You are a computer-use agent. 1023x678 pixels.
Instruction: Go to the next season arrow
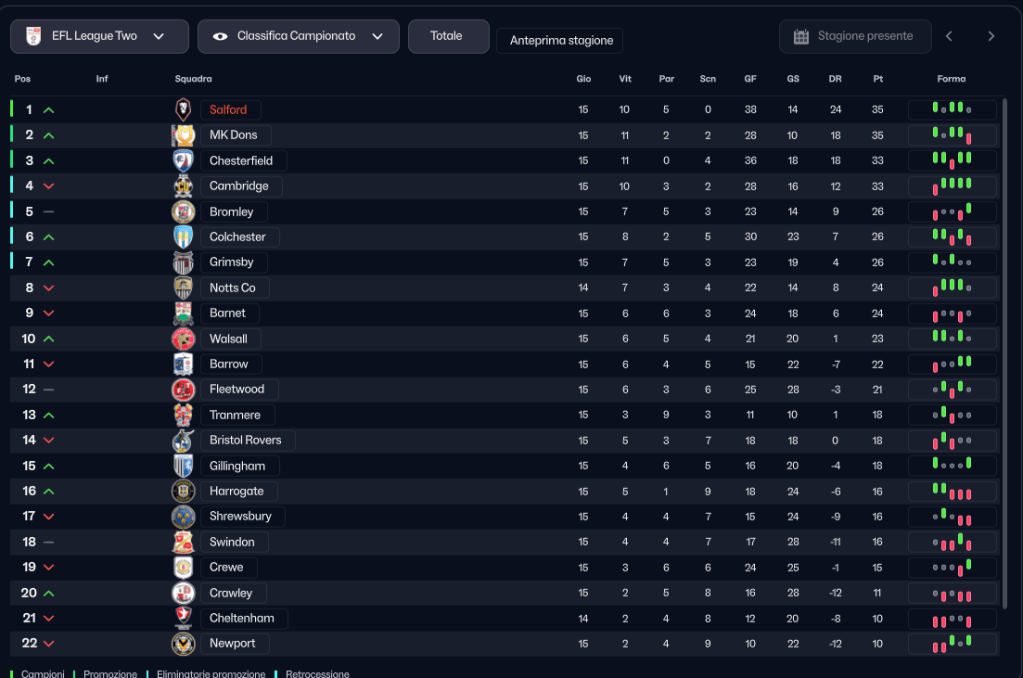click(991, 36)
